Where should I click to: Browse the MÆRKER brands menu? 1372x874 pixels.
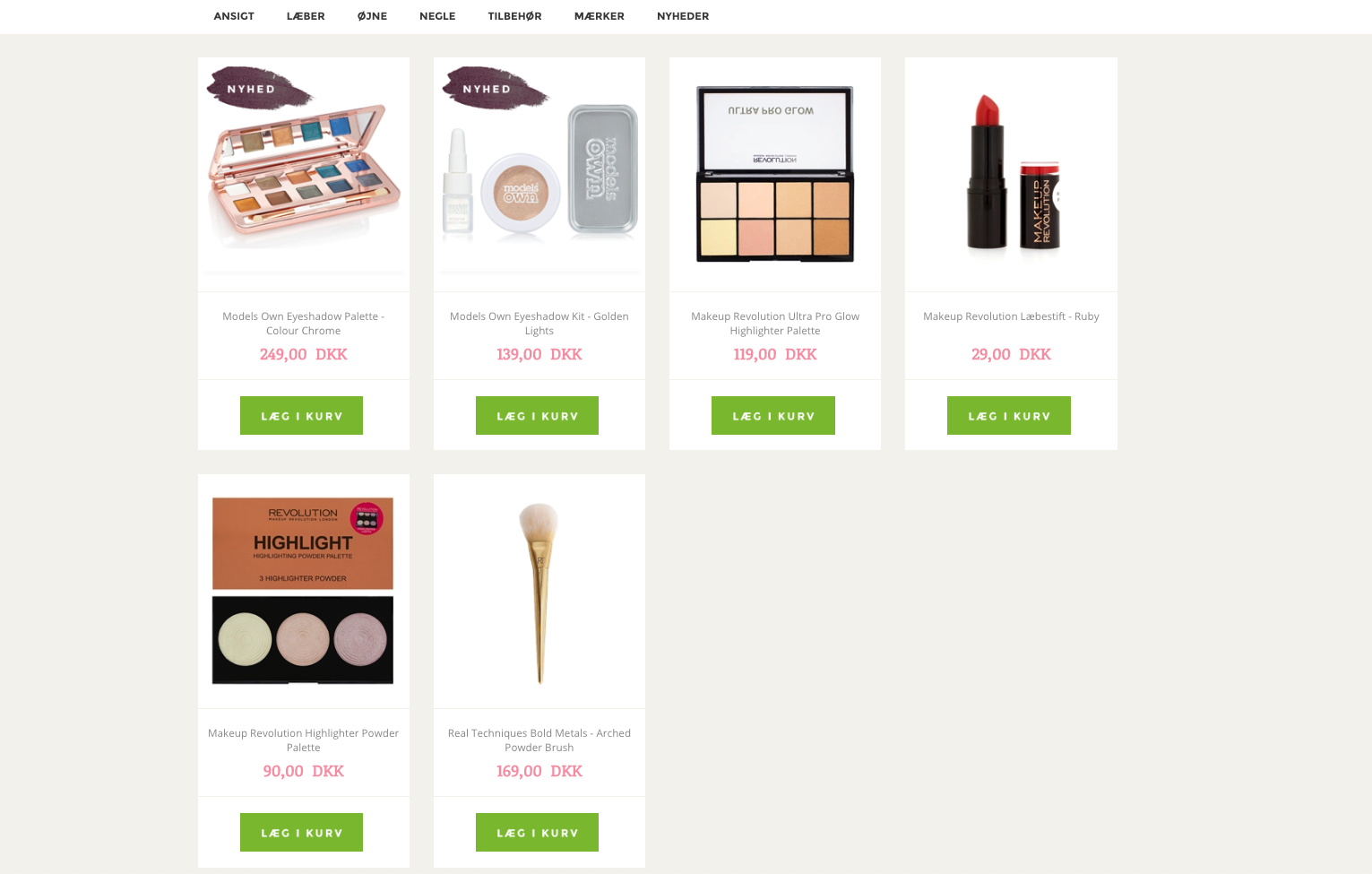point(600,16)
